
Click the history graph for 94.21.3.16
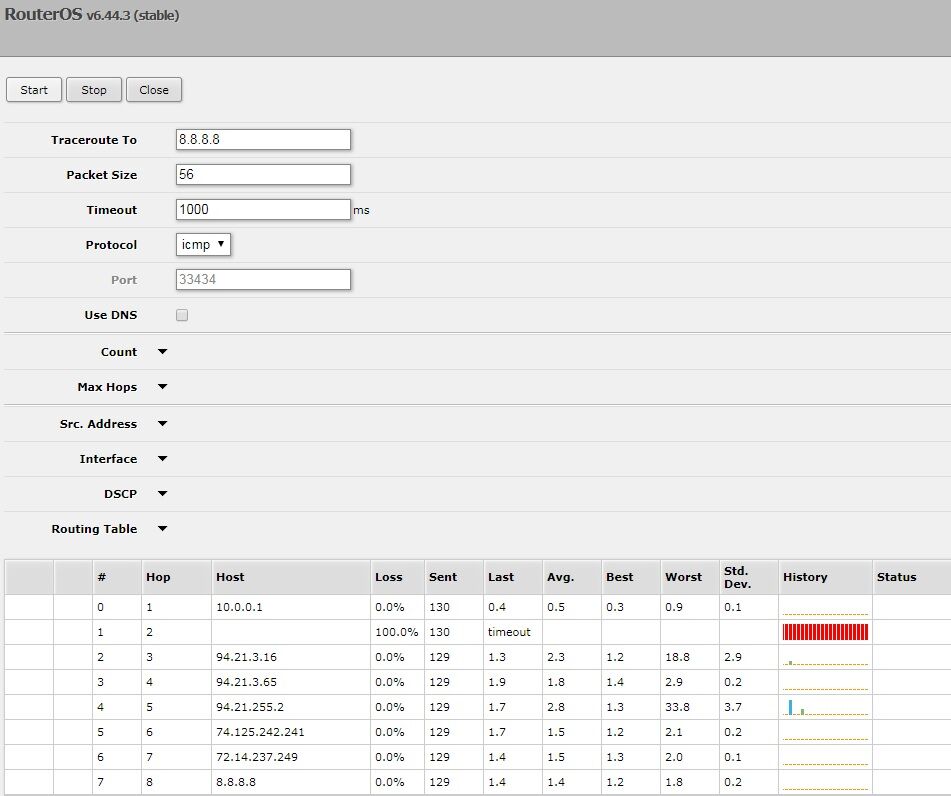(x=825, y=657)
